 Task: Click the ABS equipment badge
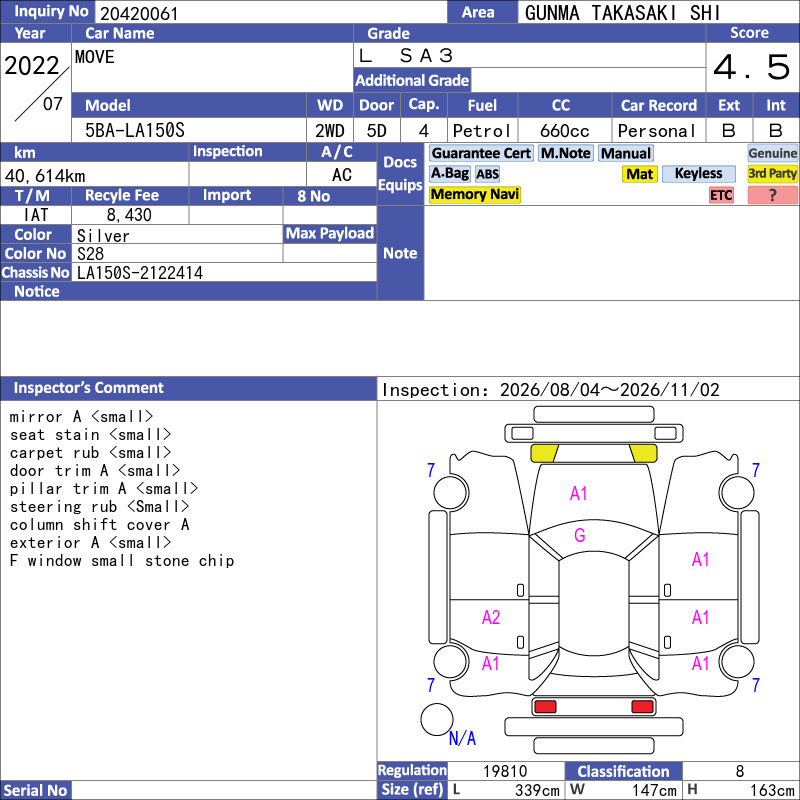(x=487, y=174)
